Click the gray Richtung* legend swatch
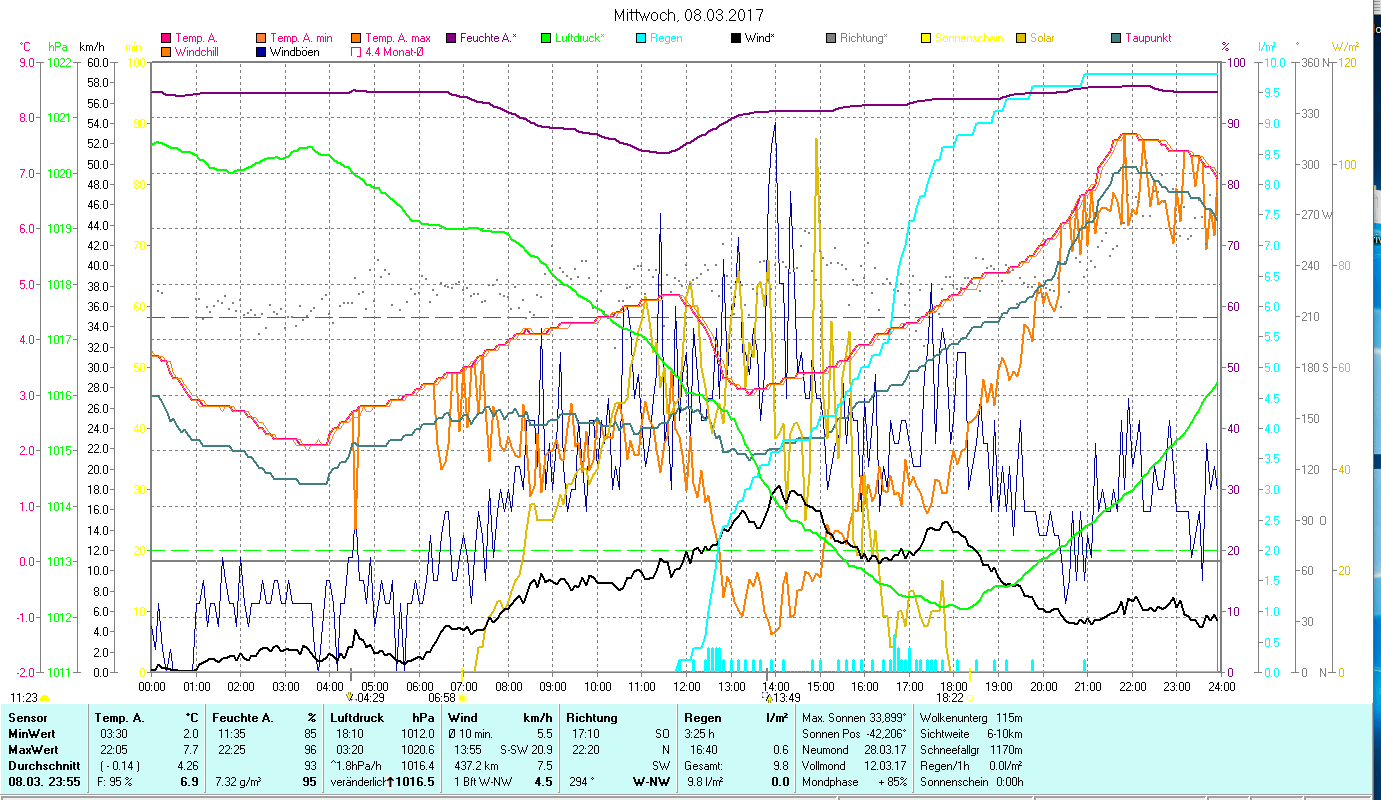This screenshot has height=800, width=1381. 831,38
